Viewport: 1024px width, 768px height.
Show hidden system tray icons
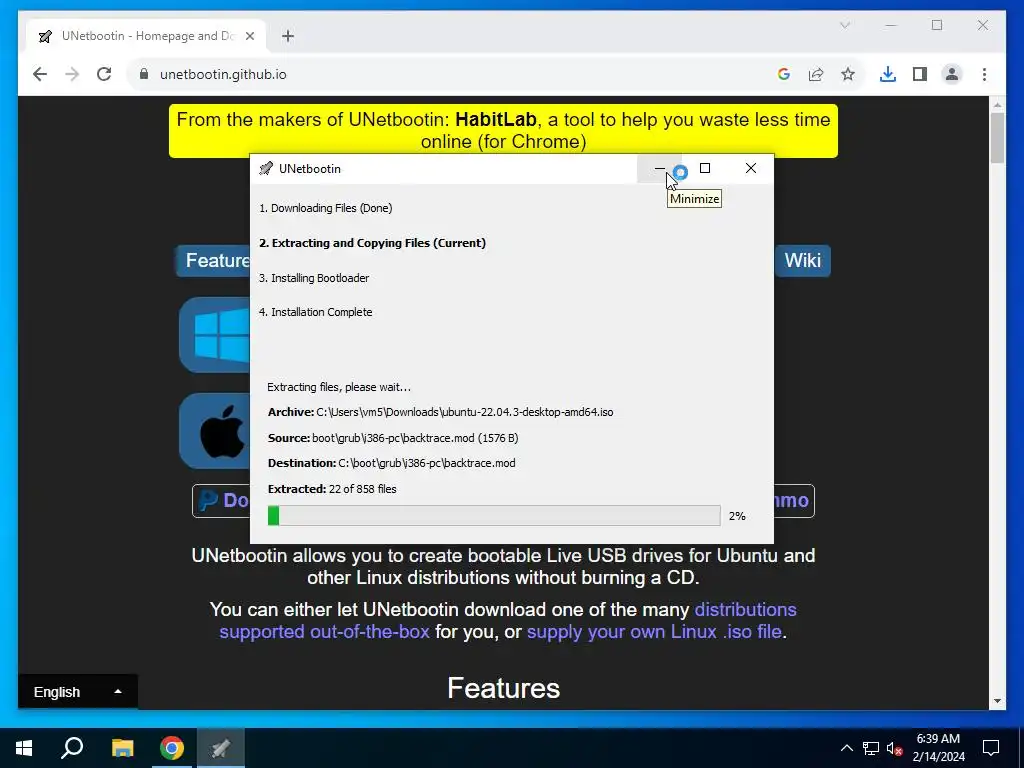click(846, 748)
